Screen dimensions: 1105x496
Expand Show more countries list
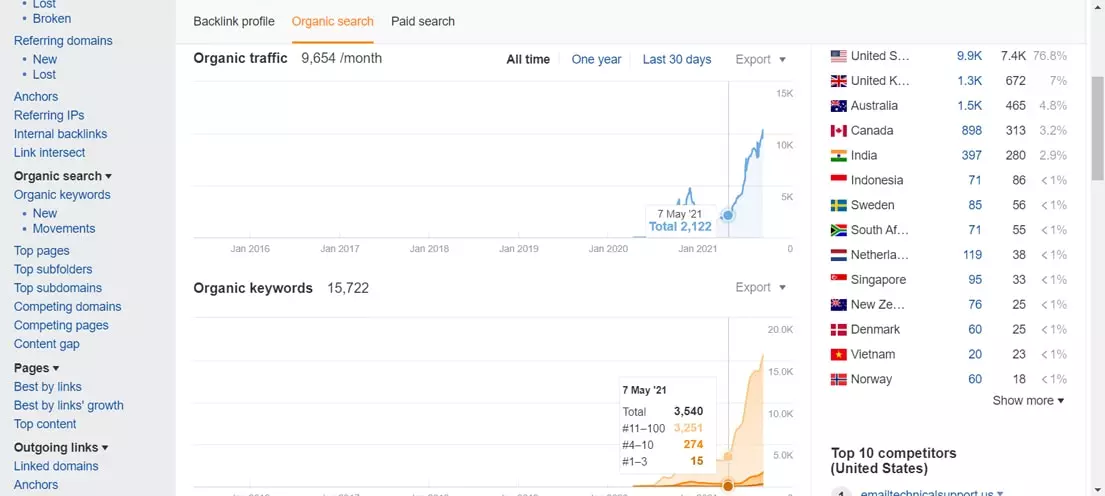click(x=1028, y=401)
